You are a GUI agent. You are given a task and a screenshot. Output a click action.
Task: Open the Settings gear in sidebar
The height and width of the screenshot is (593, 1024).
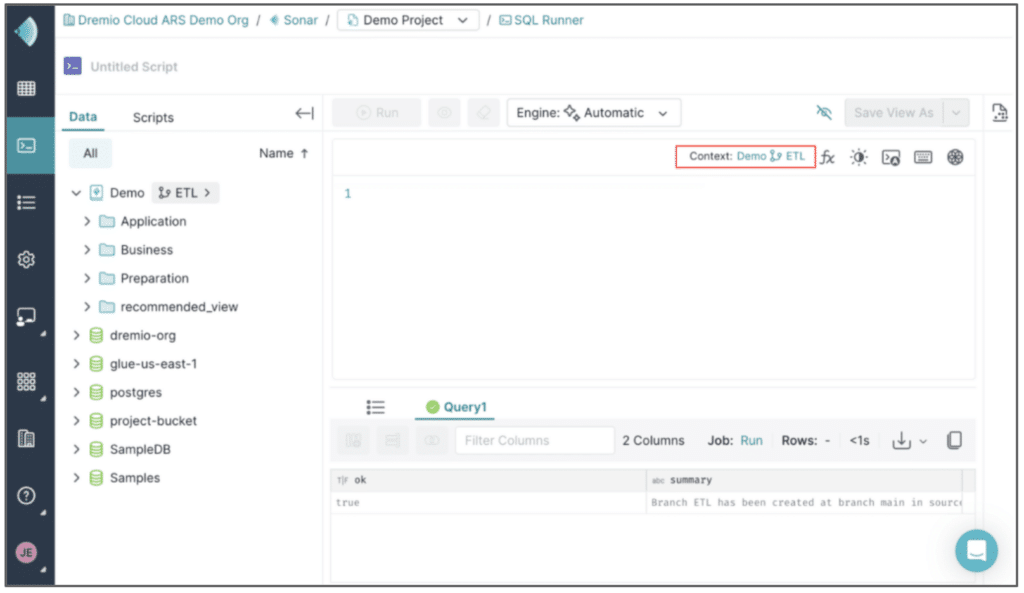click(x=26, y=259)
